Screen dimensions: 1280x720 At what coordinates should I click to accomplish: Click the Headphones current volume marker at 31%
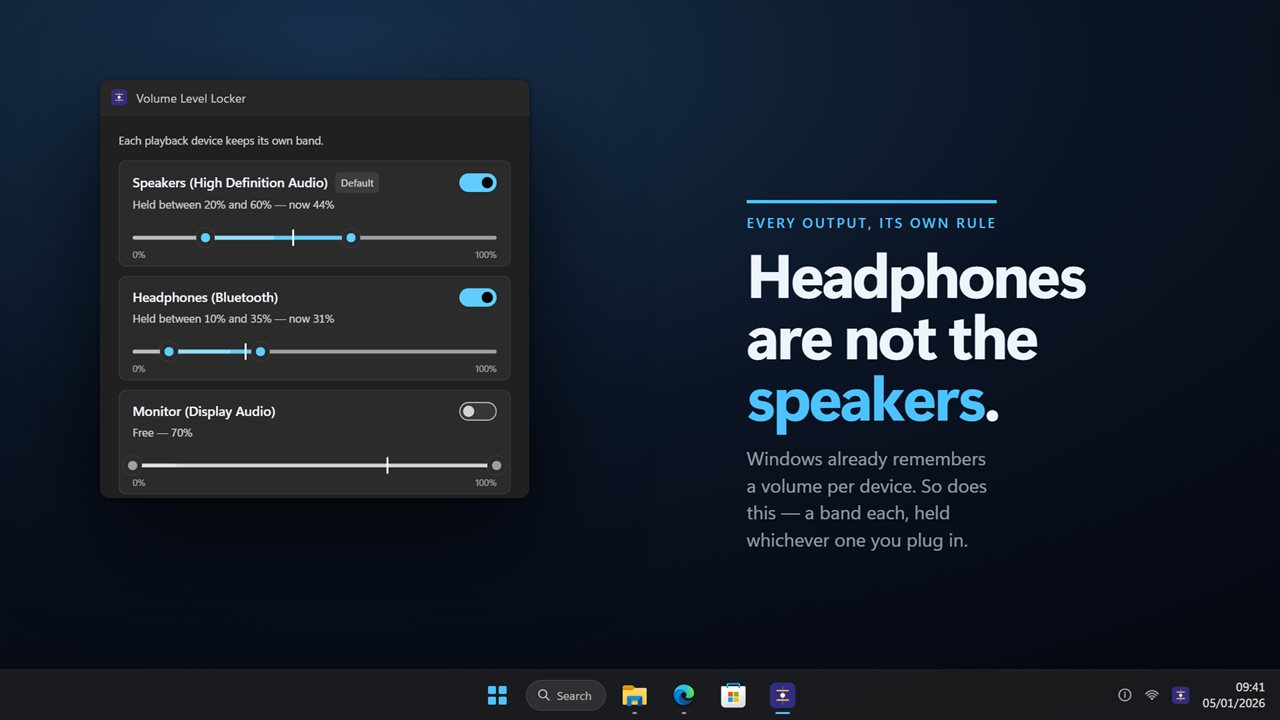click(246, 352)
